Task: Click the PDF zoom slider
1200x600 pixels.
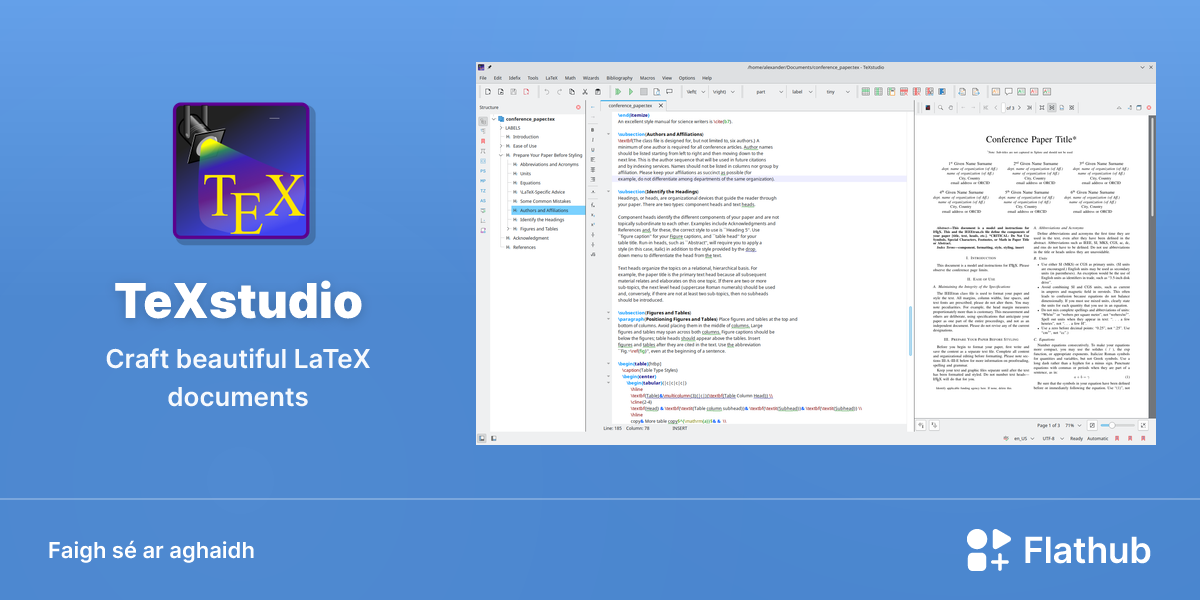Action: pos(1118,425)
